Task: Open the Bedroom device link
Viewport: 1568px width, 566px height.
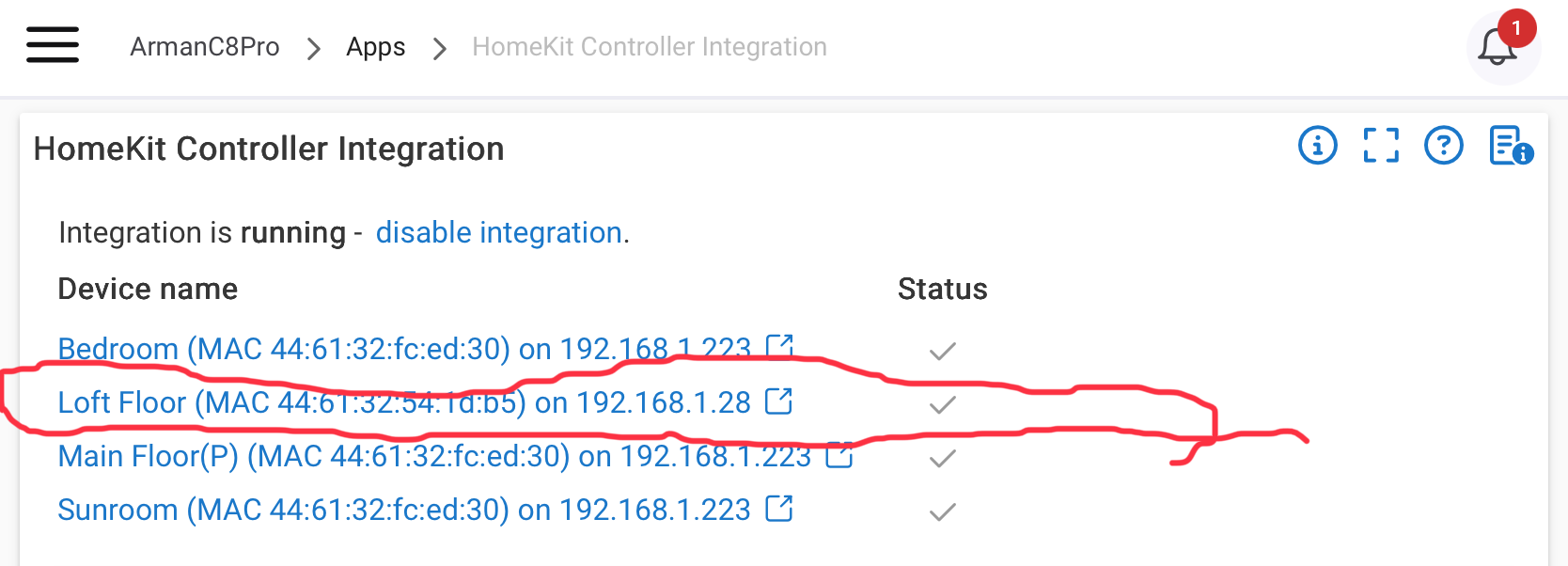Action: (404, 349)
